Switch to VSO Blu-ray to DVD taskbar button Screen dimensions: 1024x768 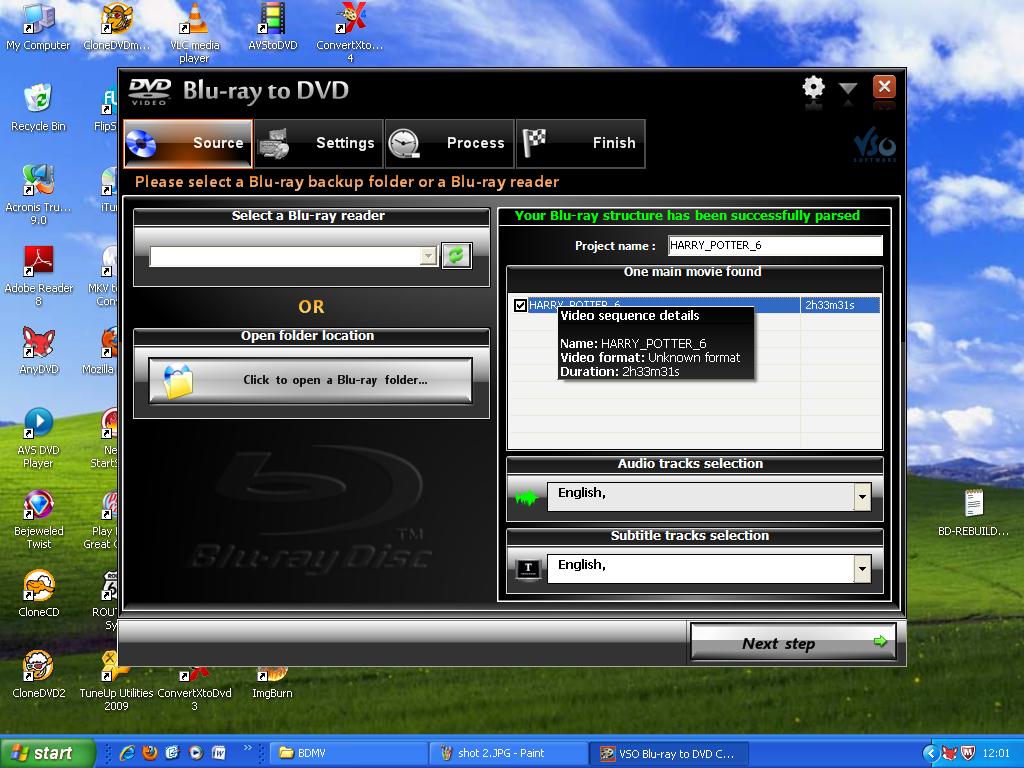pos(668,753)
